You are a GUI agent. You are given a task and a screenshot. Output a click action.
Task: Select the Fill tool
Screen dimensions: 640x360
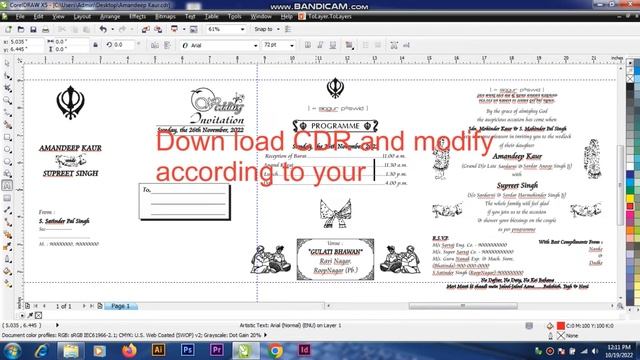(7, 271)
